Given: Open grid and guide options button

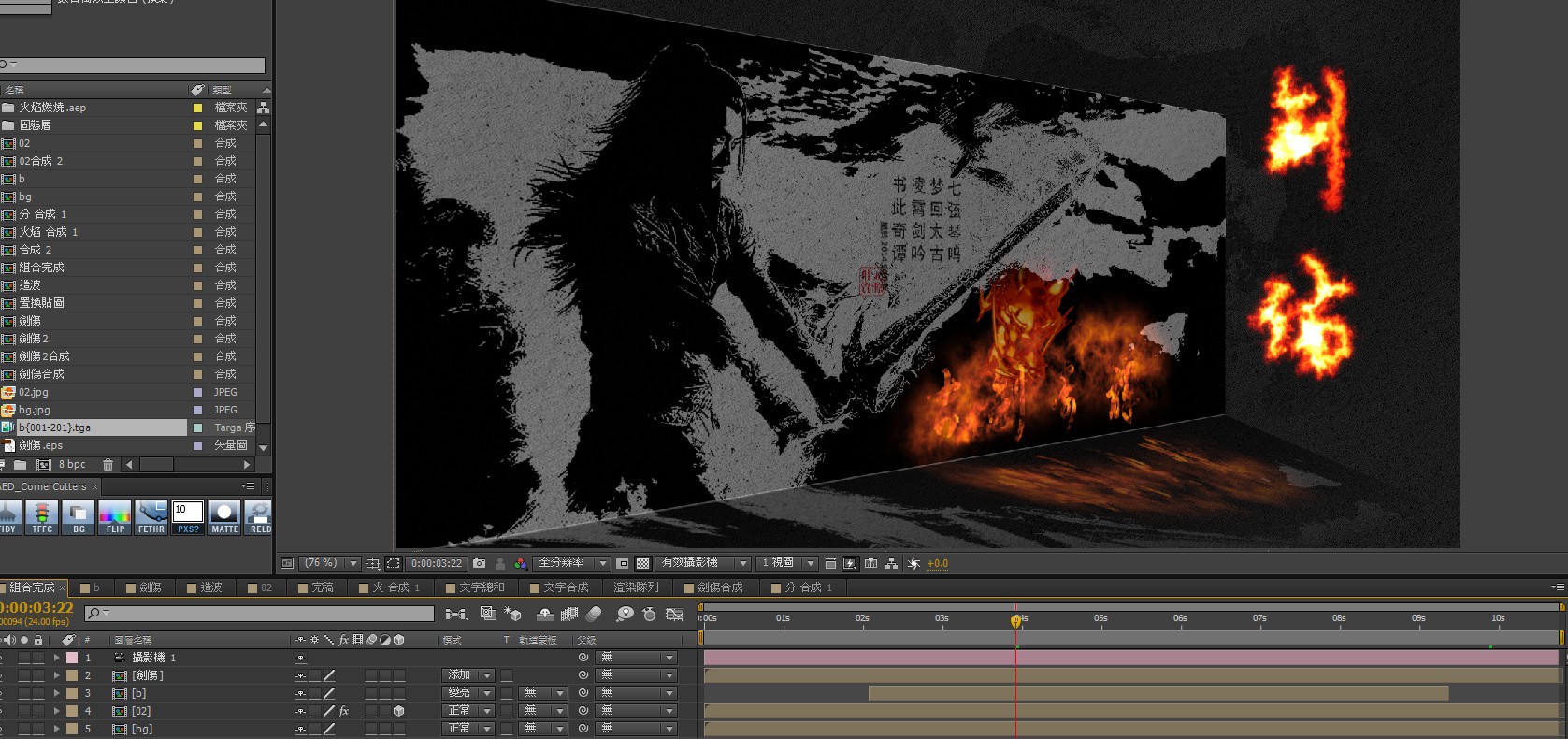Looking at the screenshot, I should (x=373, y=563).
